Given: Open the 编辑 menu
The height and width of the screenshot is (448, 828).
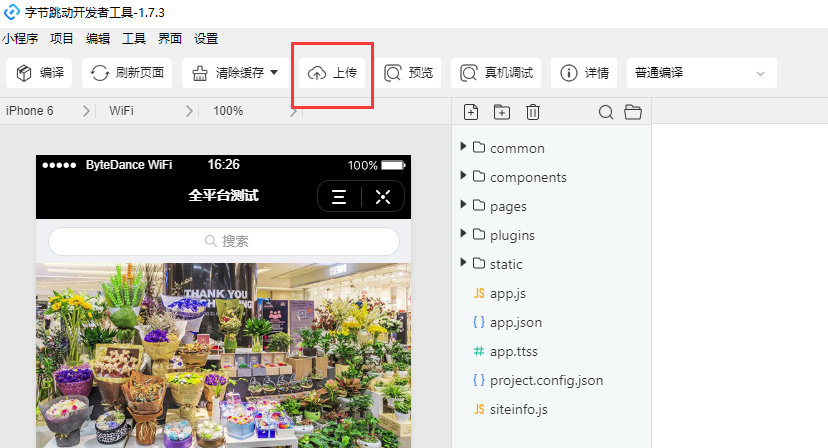Looking at the screenshot, I should click(98, 39).
